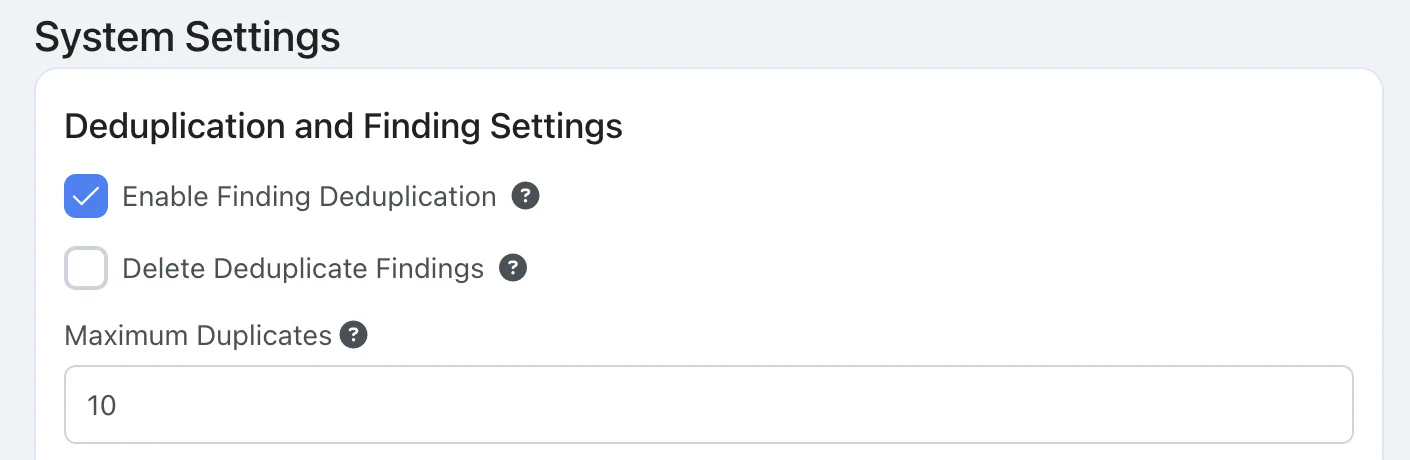This screenshot has width=1410, height=460.
Task: Click question mark next to Delete Deduplicate Findings
Action: point(513,269)
